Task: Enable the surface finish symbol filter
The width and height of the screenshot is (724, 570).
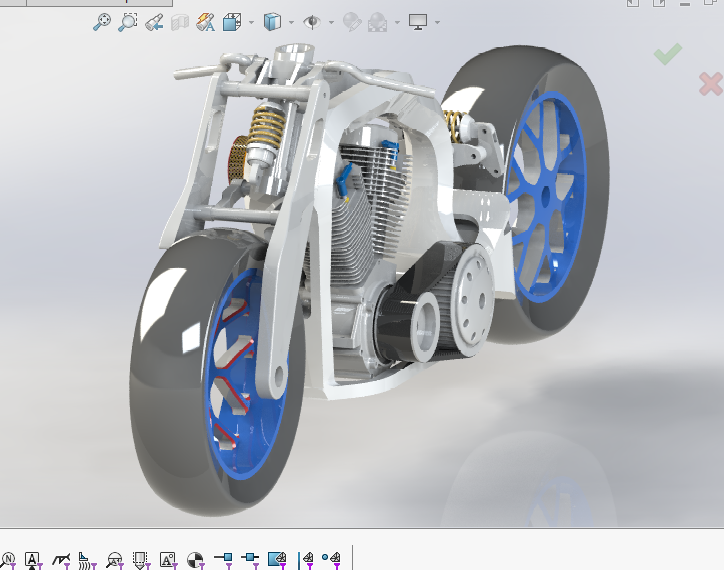Action: pos(62,559)
